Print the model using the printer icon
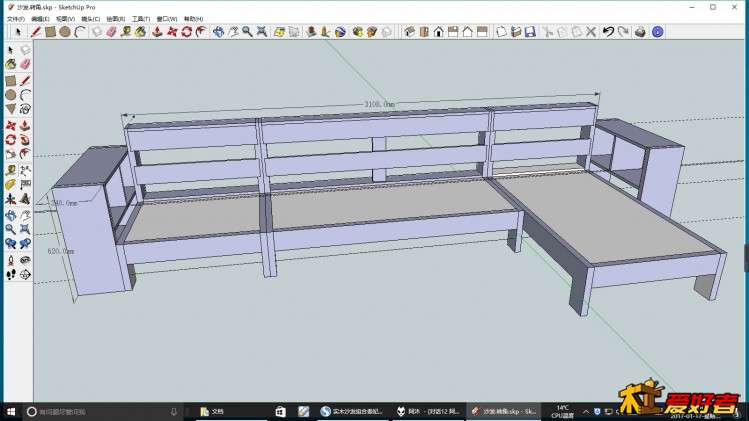This screenshot has width=749, height=421. coord(640,32)
